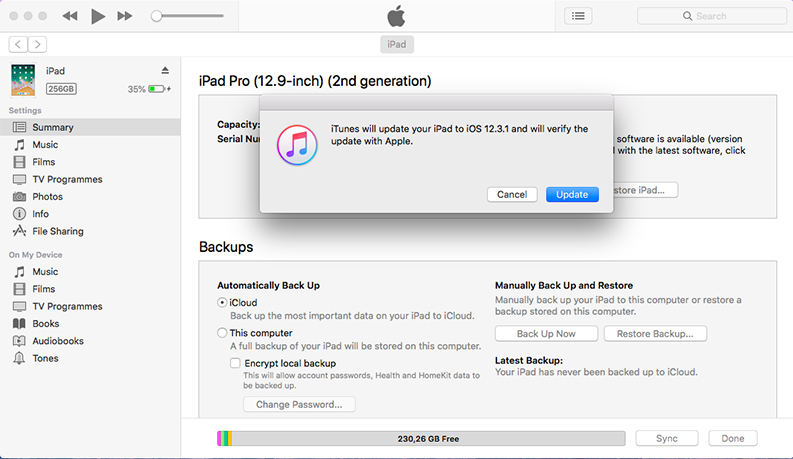
Task: Click the storage usage bar
Action: tap(421, 439)
